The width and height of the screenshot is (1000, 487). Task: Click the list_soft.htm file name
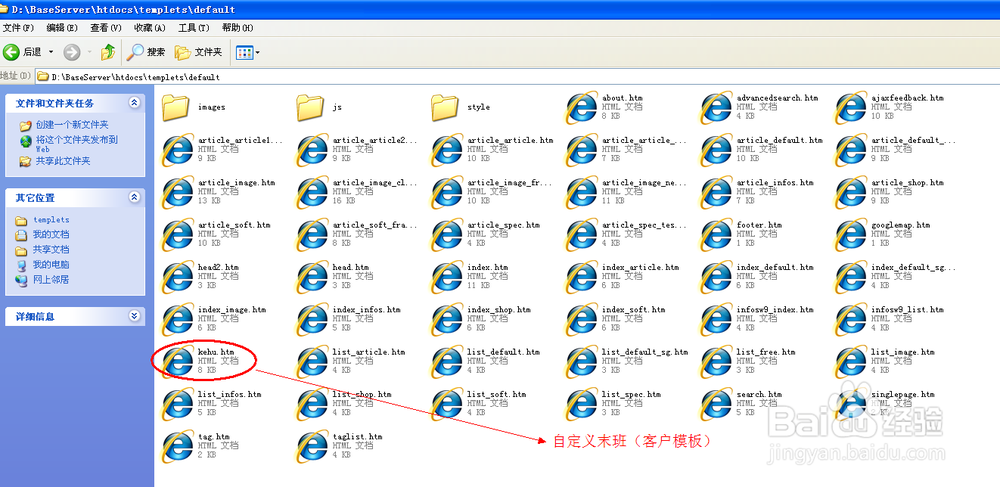coord(496,395)
